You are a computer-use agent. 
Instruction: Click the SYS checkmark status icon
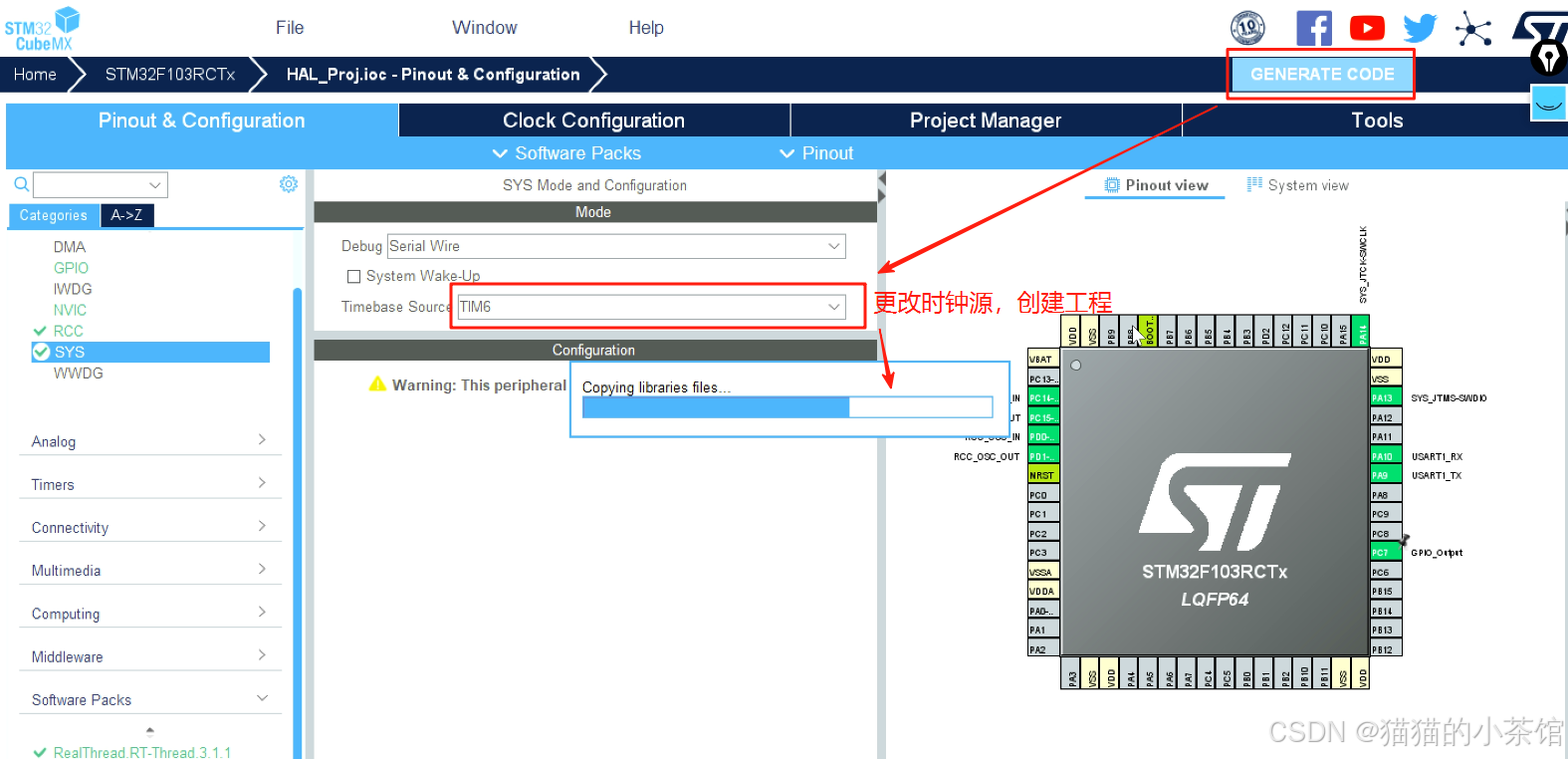click(x=41, y=352)
